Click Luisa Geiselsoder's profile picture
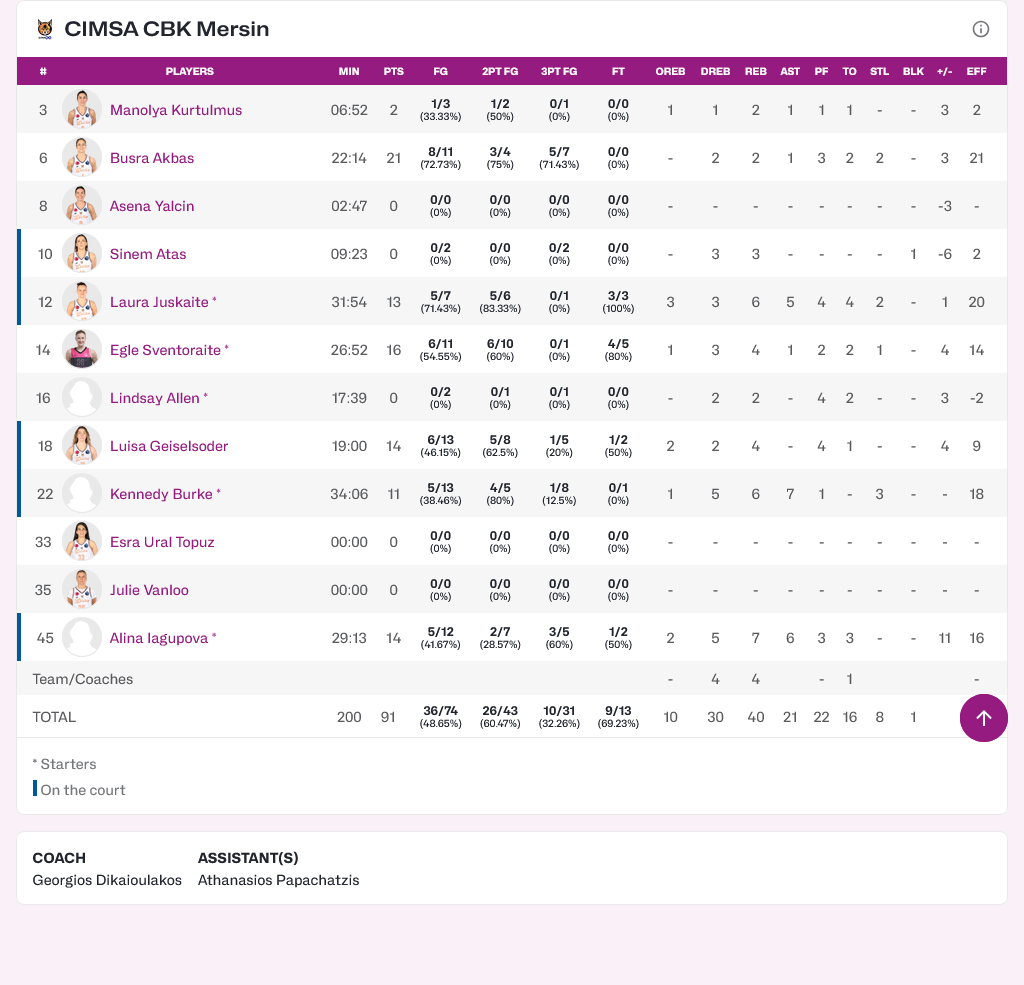1024x985 pixels. click(x=82, y=446)
